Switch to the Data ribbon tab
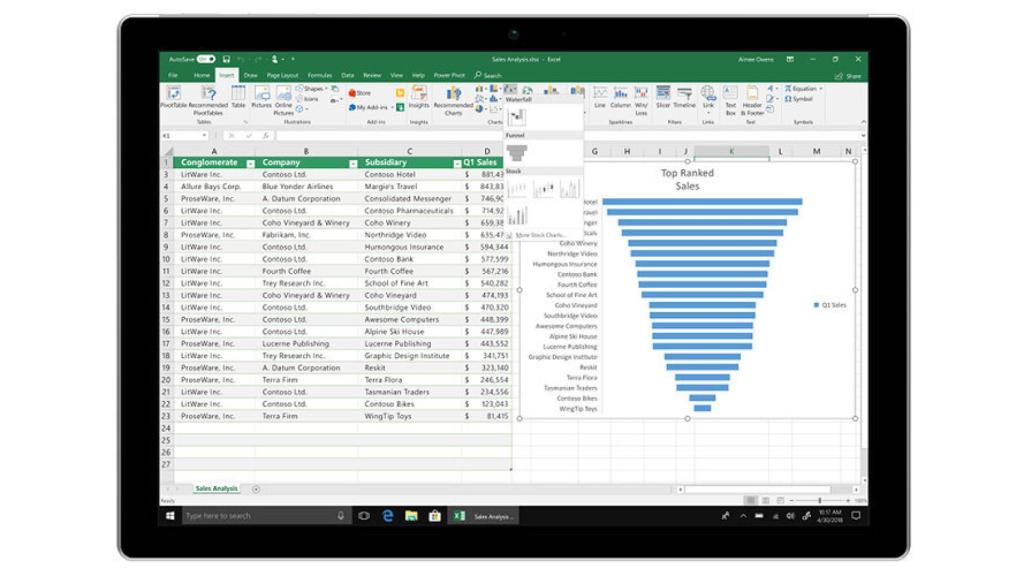This screenshot has height=576, width=1024. (x=347, y=75)
